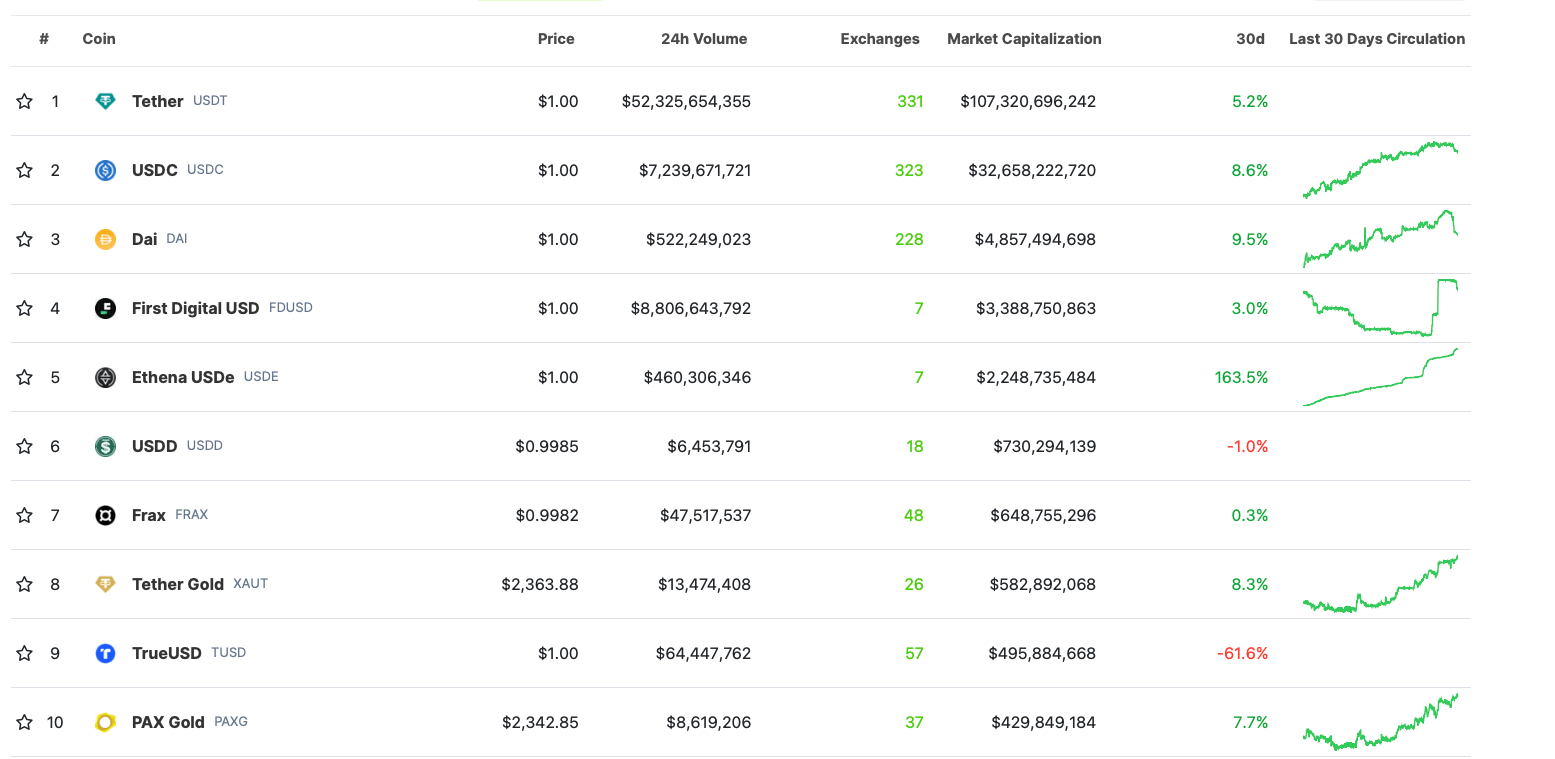Toggle the favorite star for TrueUSD
The width and height of the screenshot is (1555, 759).
pyautogui.click(x=24, y=653)
